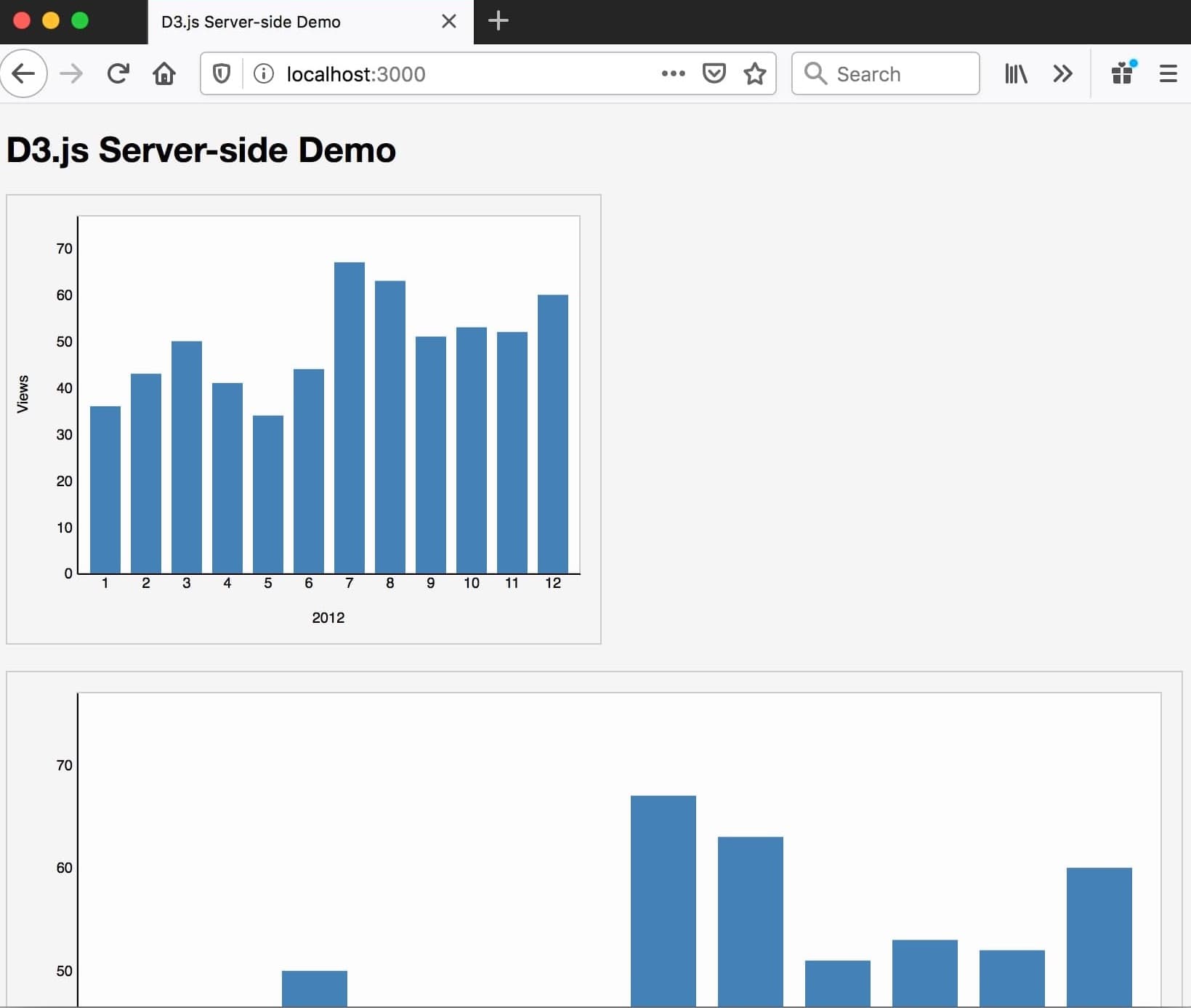The height and width of the screenshot is (1008, 1191).
Task: Click the bar for month 12
Action: click(x=553, y=434)
